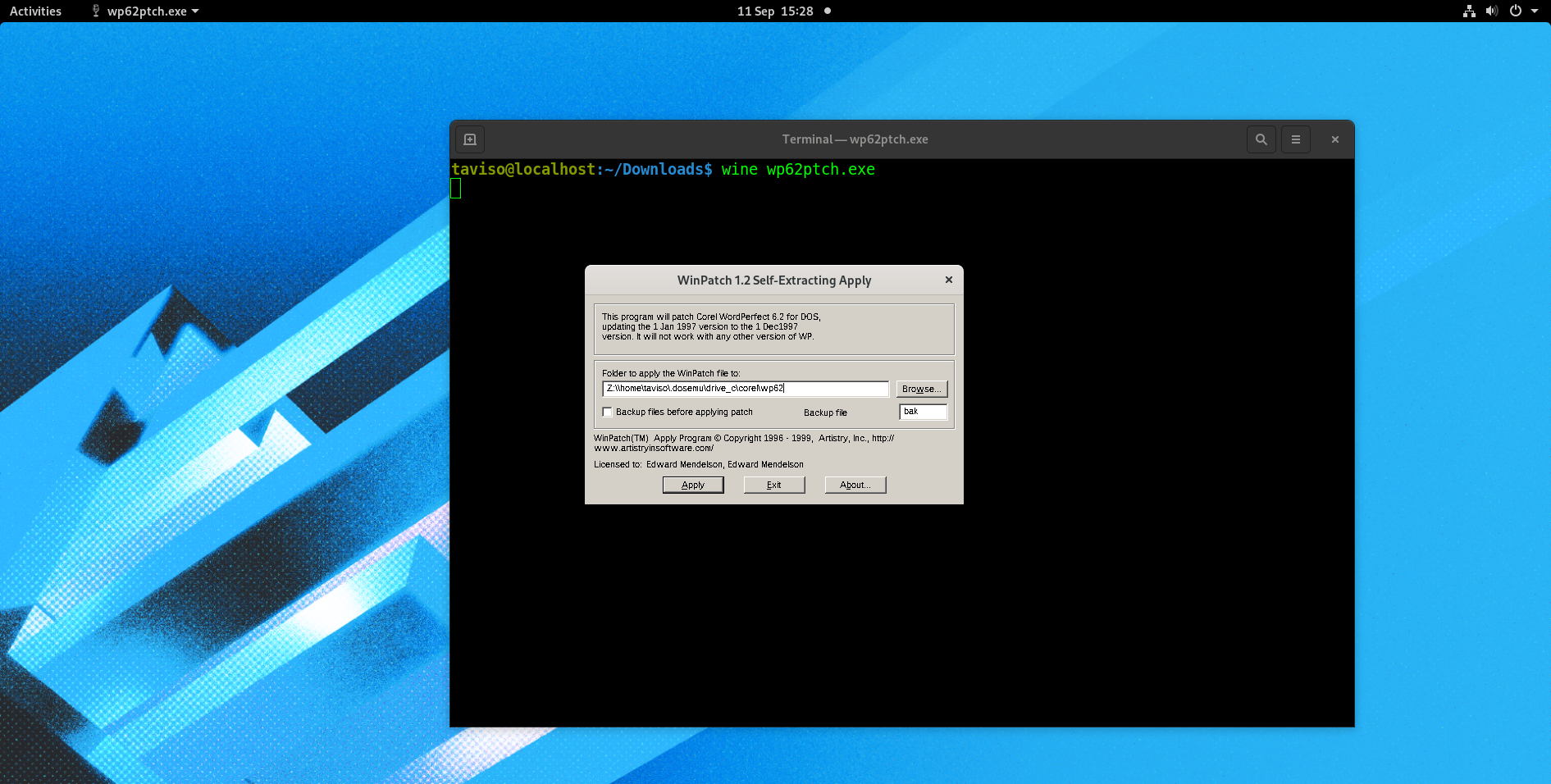The image size is (1551, 784).
Task: Click the Apply button
Action: pyautogui.click(x=693, y=485)
